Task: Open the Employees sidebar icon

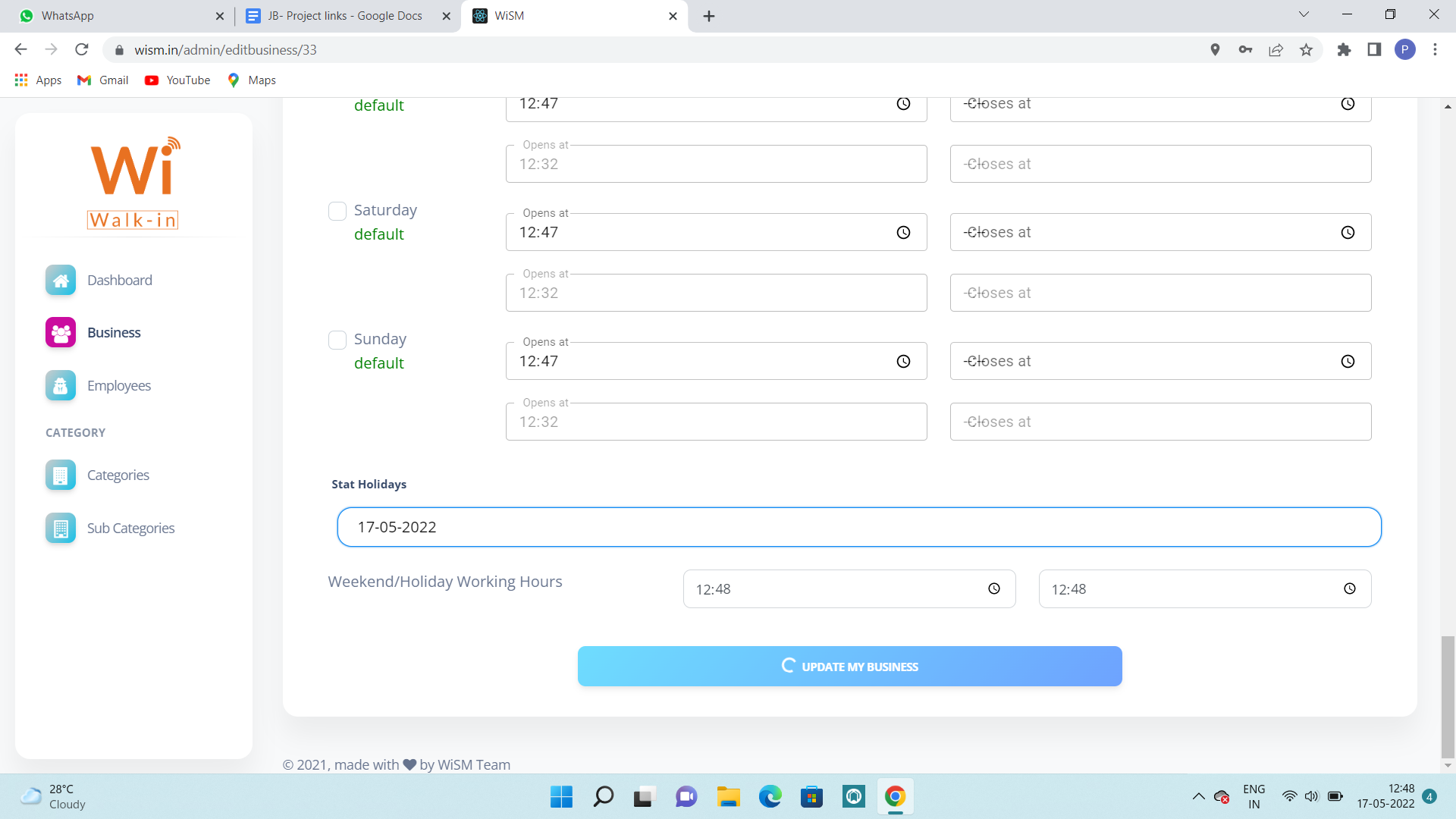Action: (x=61, y=385)
